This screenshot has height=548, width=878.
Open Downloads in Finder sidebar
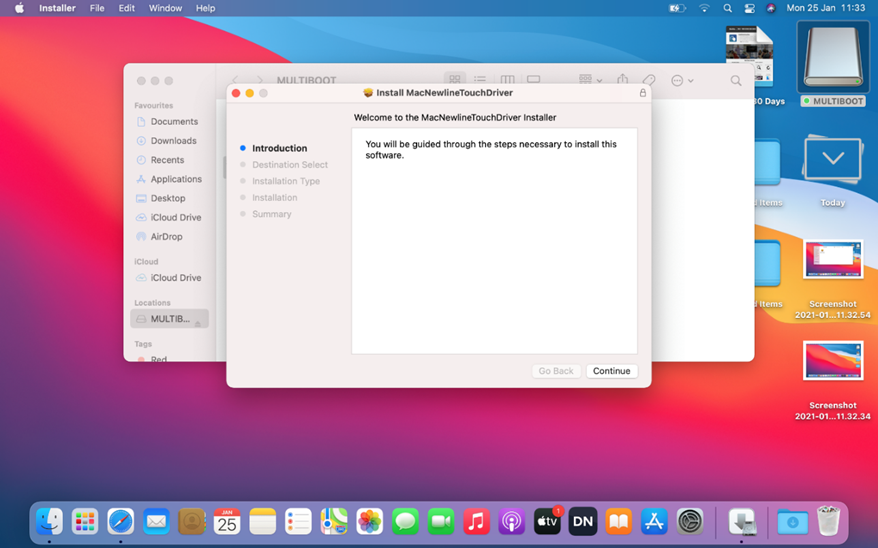tap(173, 141)
